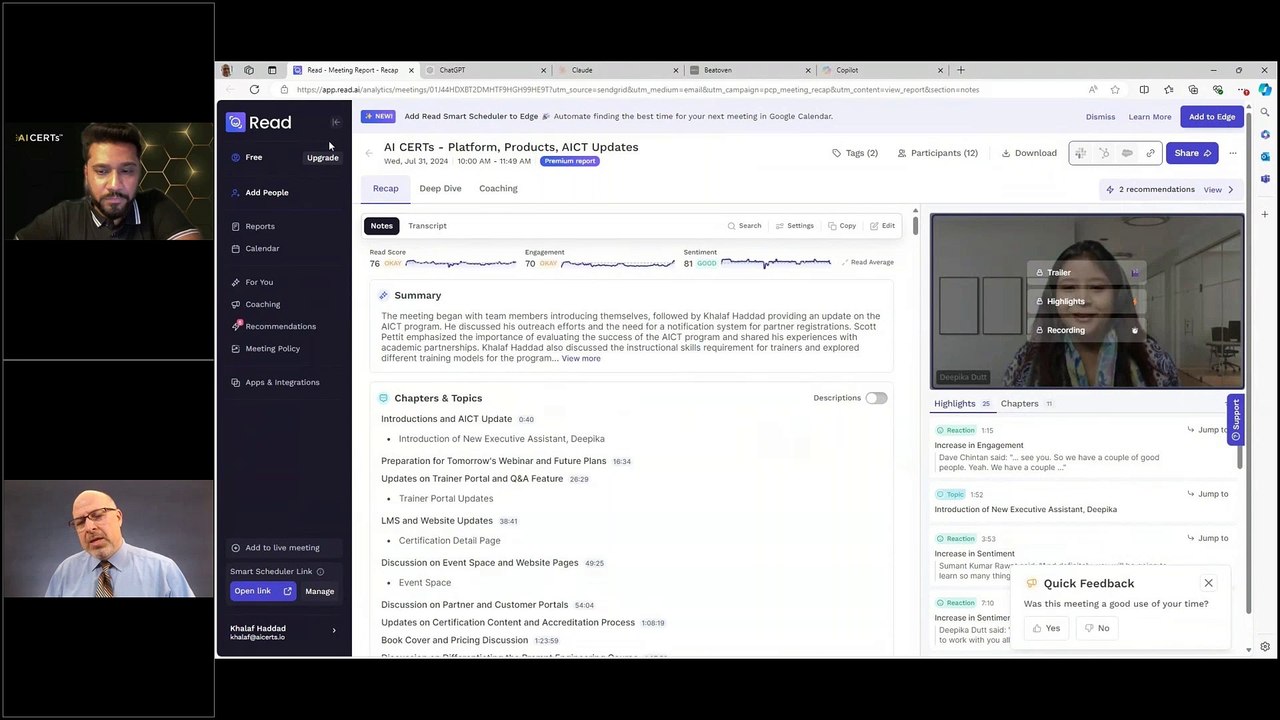Screen dimensions: 1280x720
Task: Open the Edge Copilot sidebar icon
Action: coord(1265,89)
